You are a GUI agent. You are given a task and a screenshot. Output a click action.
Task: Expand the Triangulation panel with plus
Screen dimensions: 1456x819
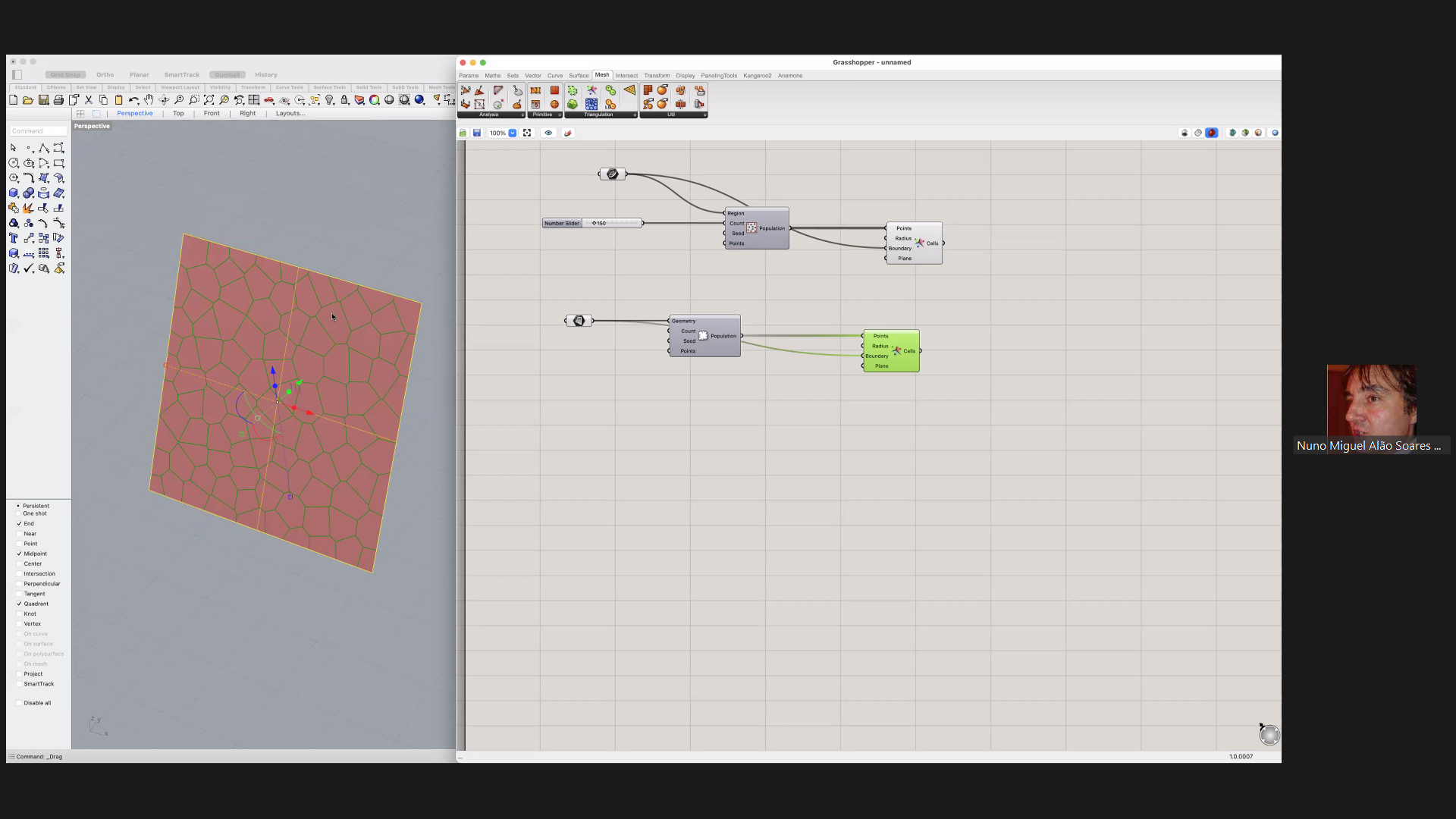(635, 115)
